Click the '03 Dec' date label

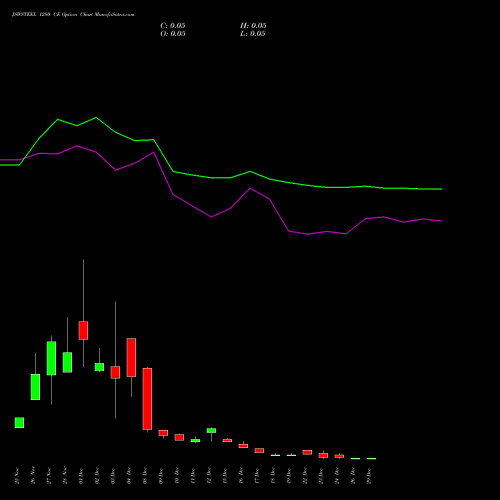click(113, 476)
